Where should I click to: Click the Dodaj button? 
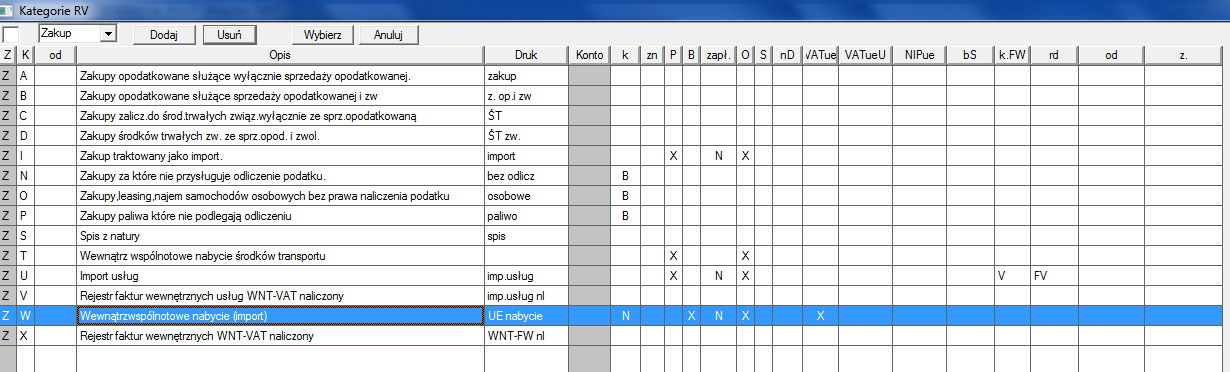click(164, 34)
